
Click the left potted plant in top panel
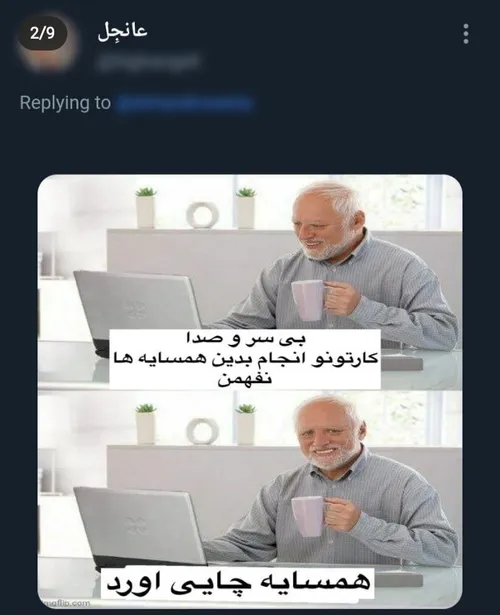pos(145,207)
